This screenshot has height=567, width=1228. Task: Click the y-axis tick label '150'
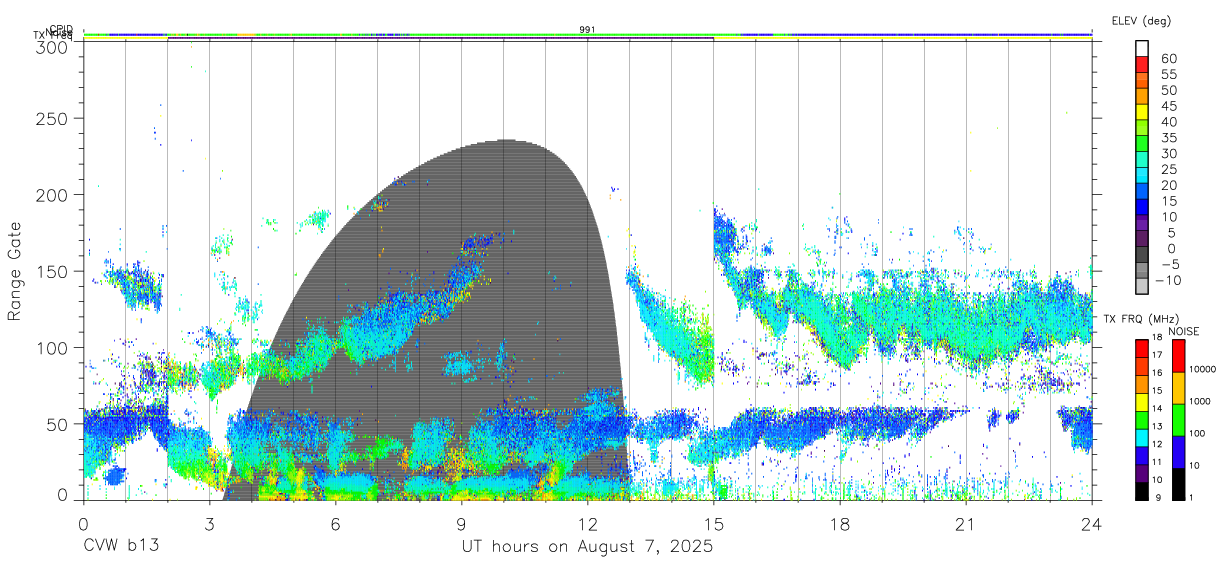pyautogui.click(x=52, y=271)
